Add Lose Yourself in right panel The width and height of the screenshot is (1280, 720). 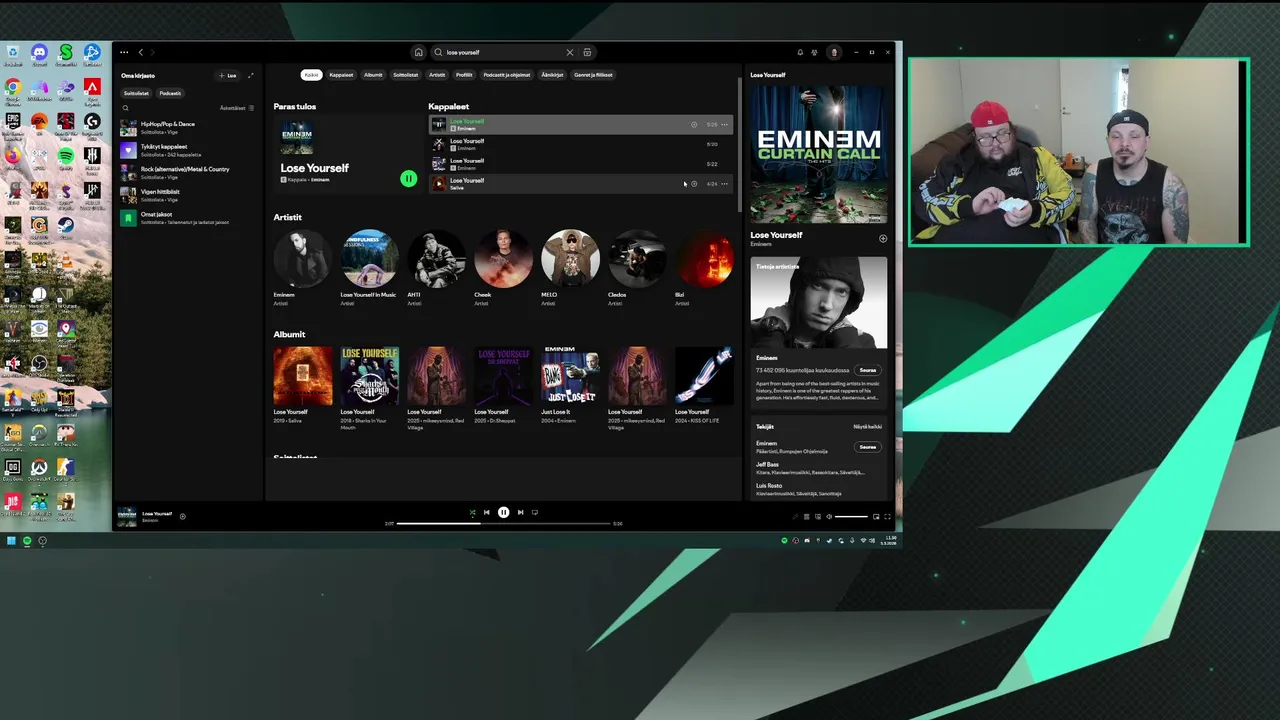tap(883, 239)
